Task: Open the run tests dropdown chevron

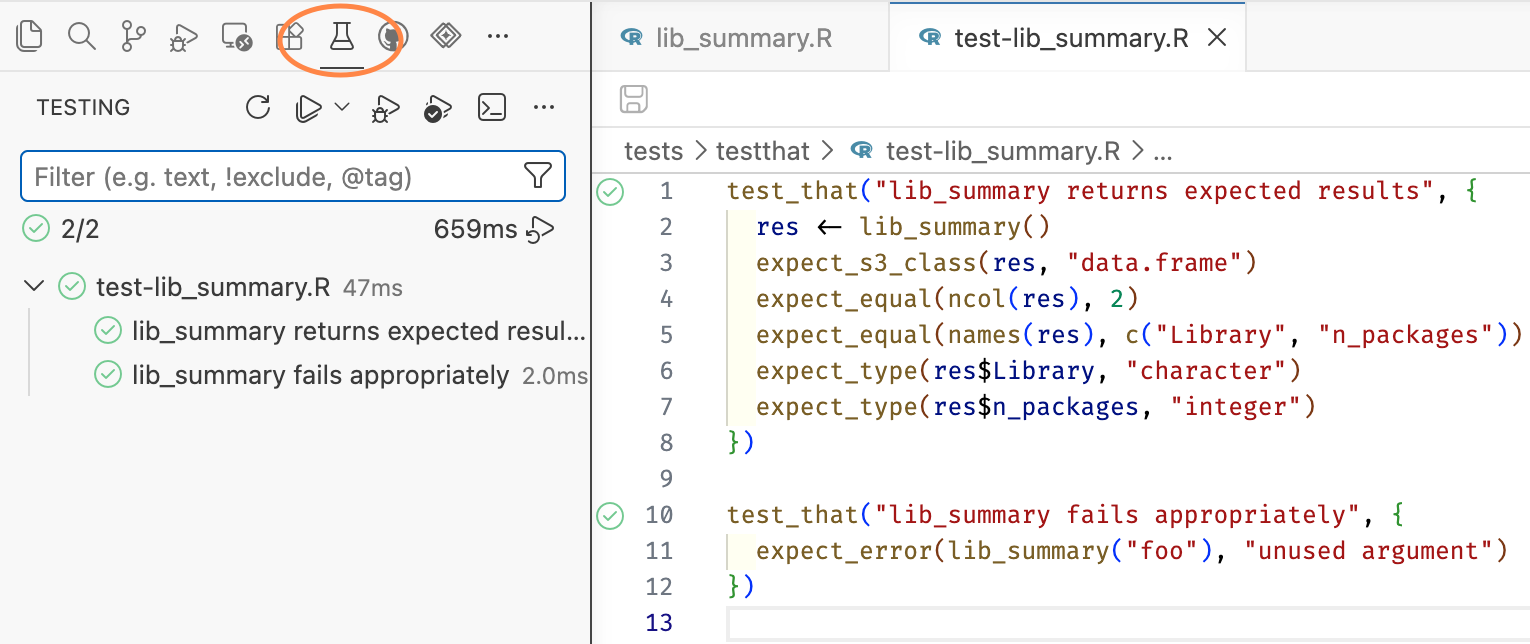Action: point(341,106)
